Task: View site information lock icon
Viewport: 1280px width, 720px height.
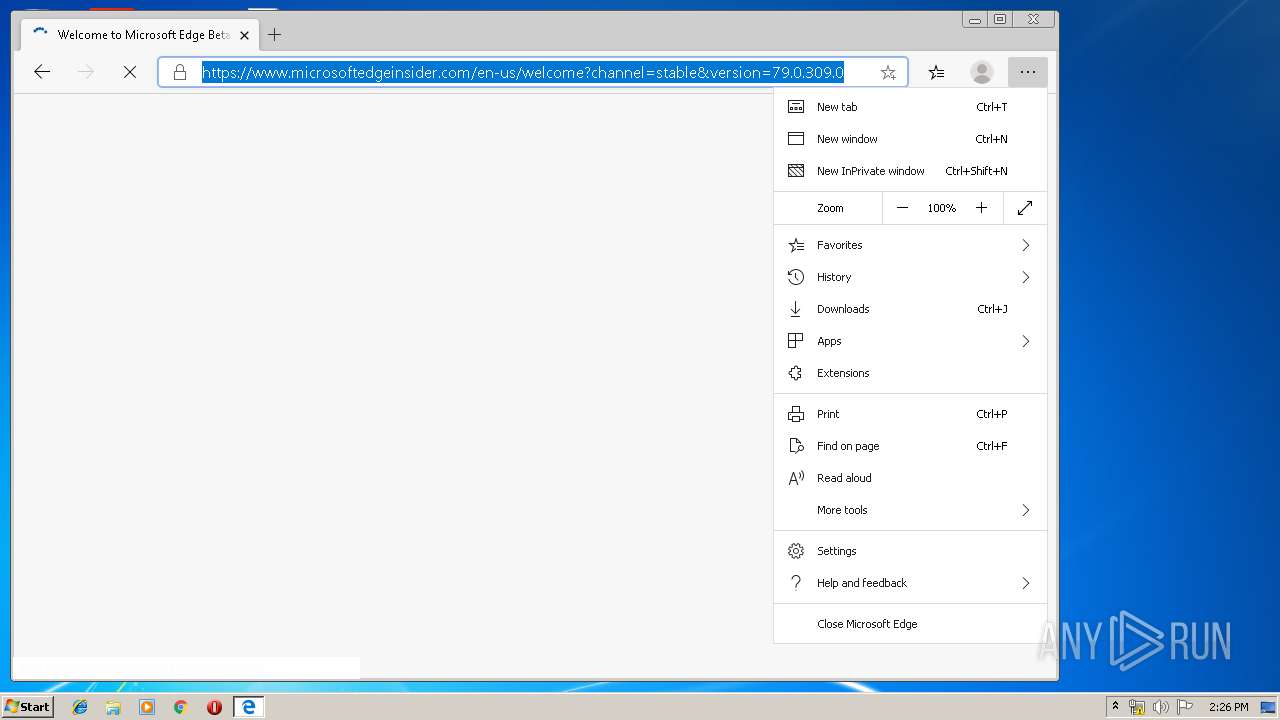Action: pos(180,72)
